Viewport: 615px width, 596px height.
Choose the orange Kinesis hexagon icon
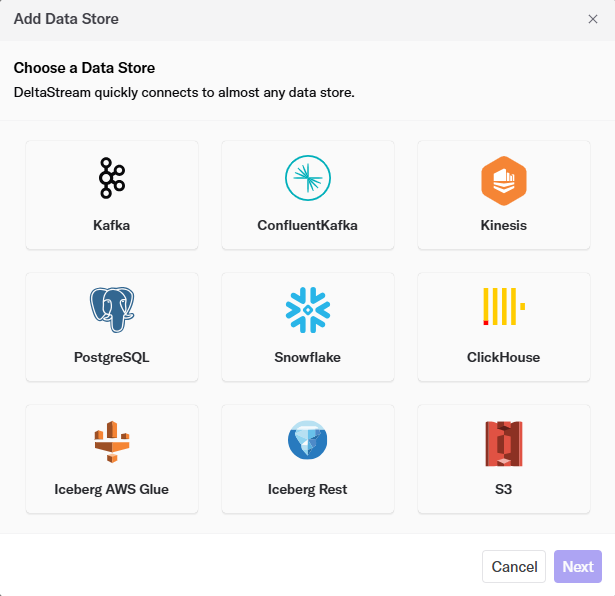503,180
